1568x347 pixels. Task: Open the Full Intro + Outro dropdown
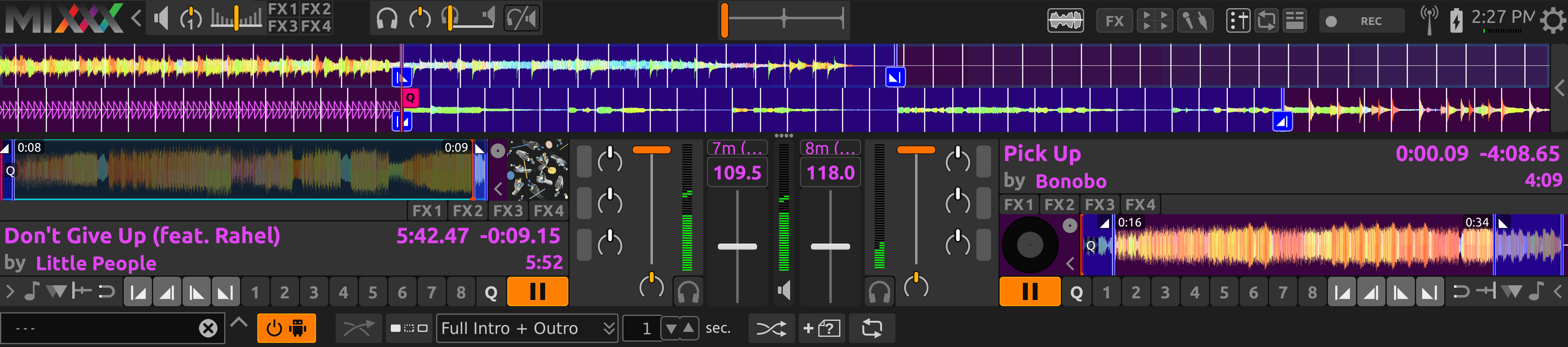[526, 329]
